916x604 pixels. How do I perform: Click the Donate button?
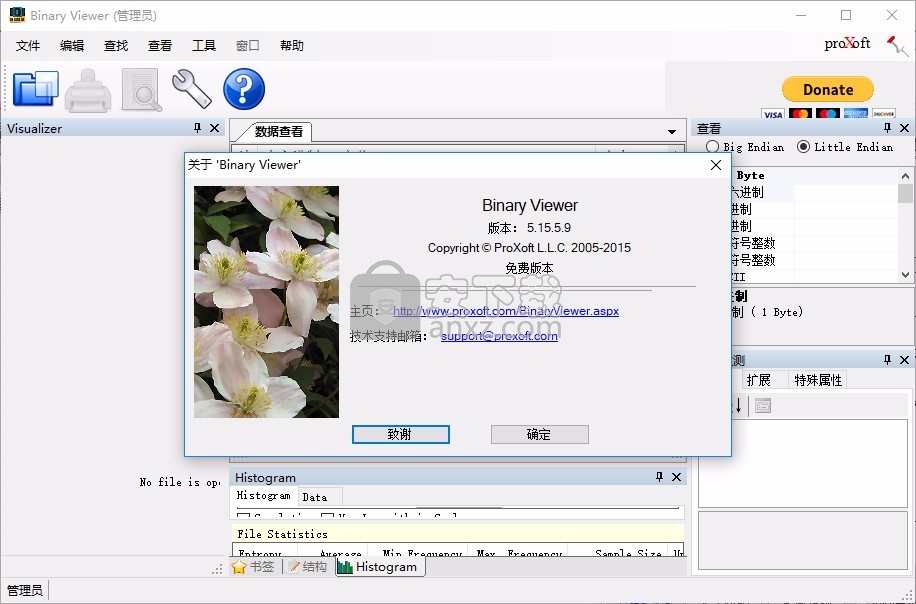click(828, 89)
